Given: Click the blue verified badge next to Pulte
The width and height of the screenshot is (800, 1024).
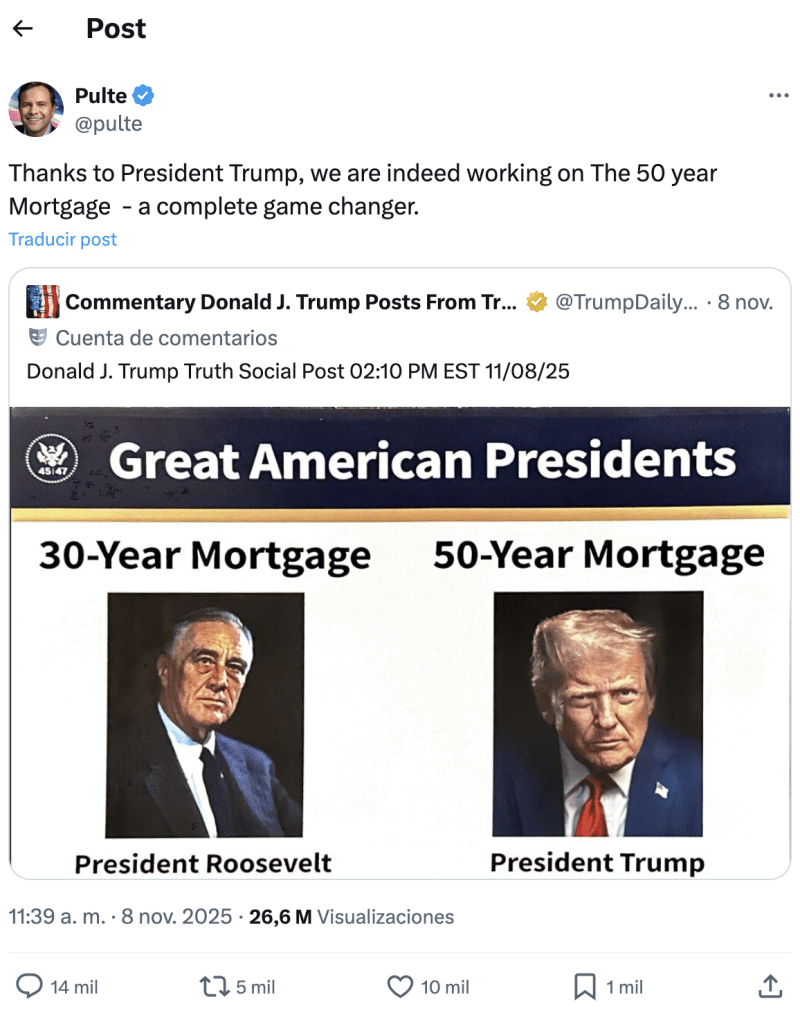Looking at the screenshot, I should (144, 96).
